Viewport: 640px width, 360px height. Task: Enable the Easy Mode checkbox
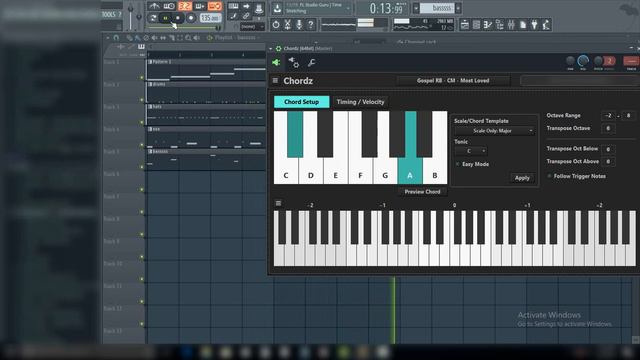[x=458, y=164]
